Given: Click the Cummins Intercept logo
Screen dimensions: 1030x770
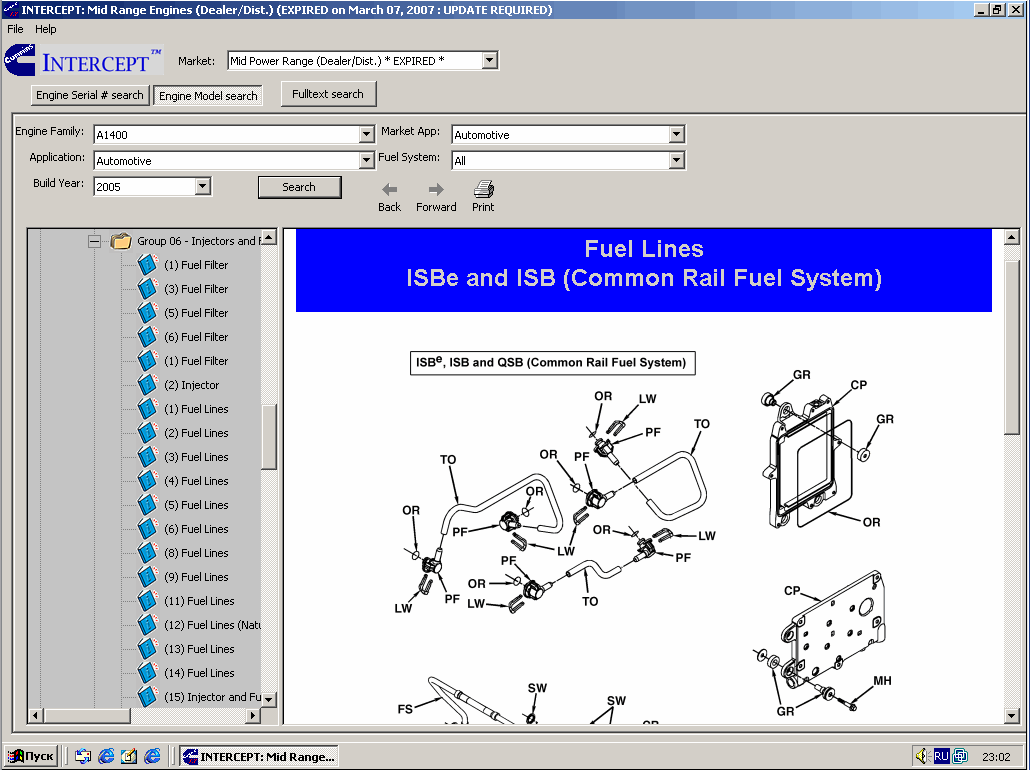Looking at the screenshot, I should tap(84, 61).
